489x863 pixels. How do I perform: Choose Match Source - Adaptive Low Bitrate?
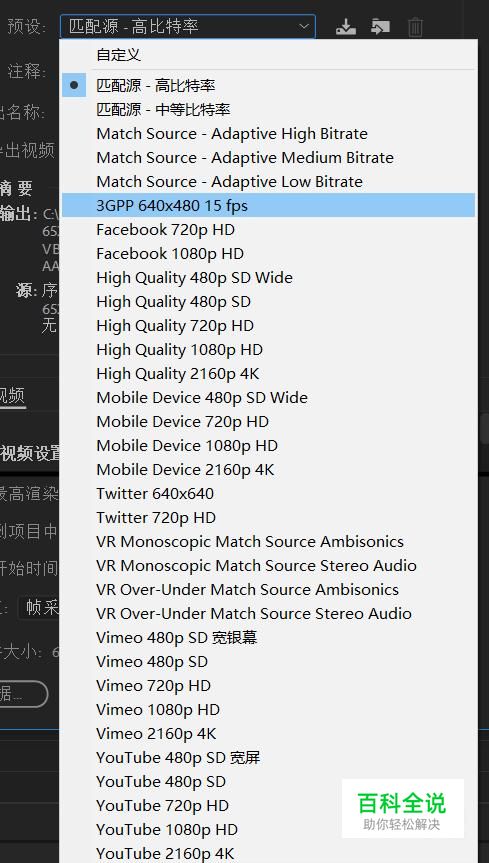269,182
